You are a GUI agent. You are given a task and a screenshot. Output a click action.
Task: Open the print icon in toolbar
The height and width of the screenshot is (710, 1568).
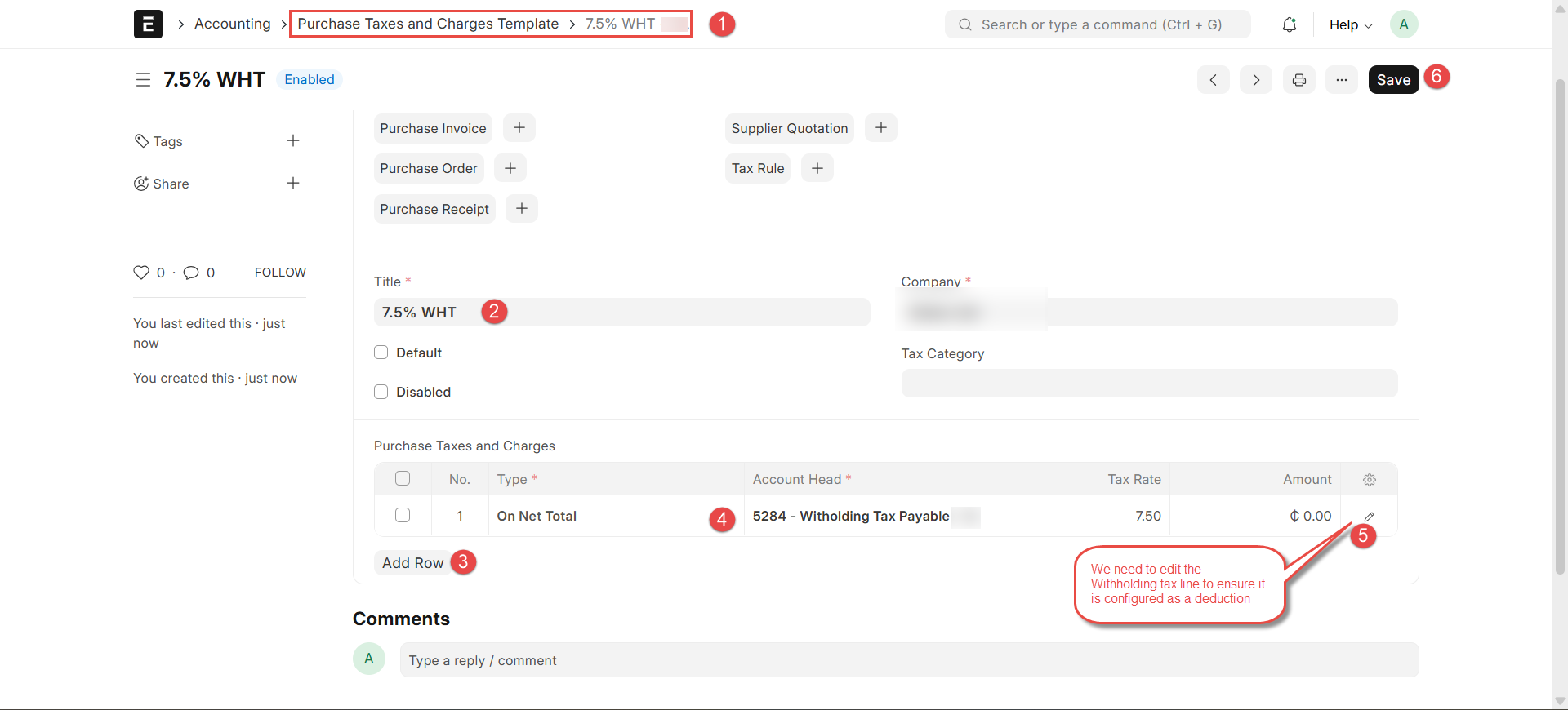pyautogui.click(x=1298, y=80)
